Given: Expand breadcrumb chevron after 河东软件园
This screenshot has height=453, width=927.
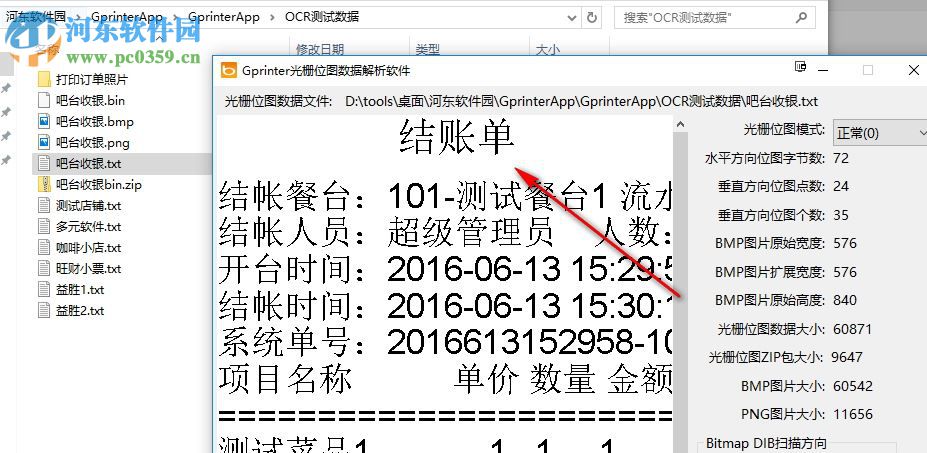Looking at the screenshot, I should pos(79,17).
